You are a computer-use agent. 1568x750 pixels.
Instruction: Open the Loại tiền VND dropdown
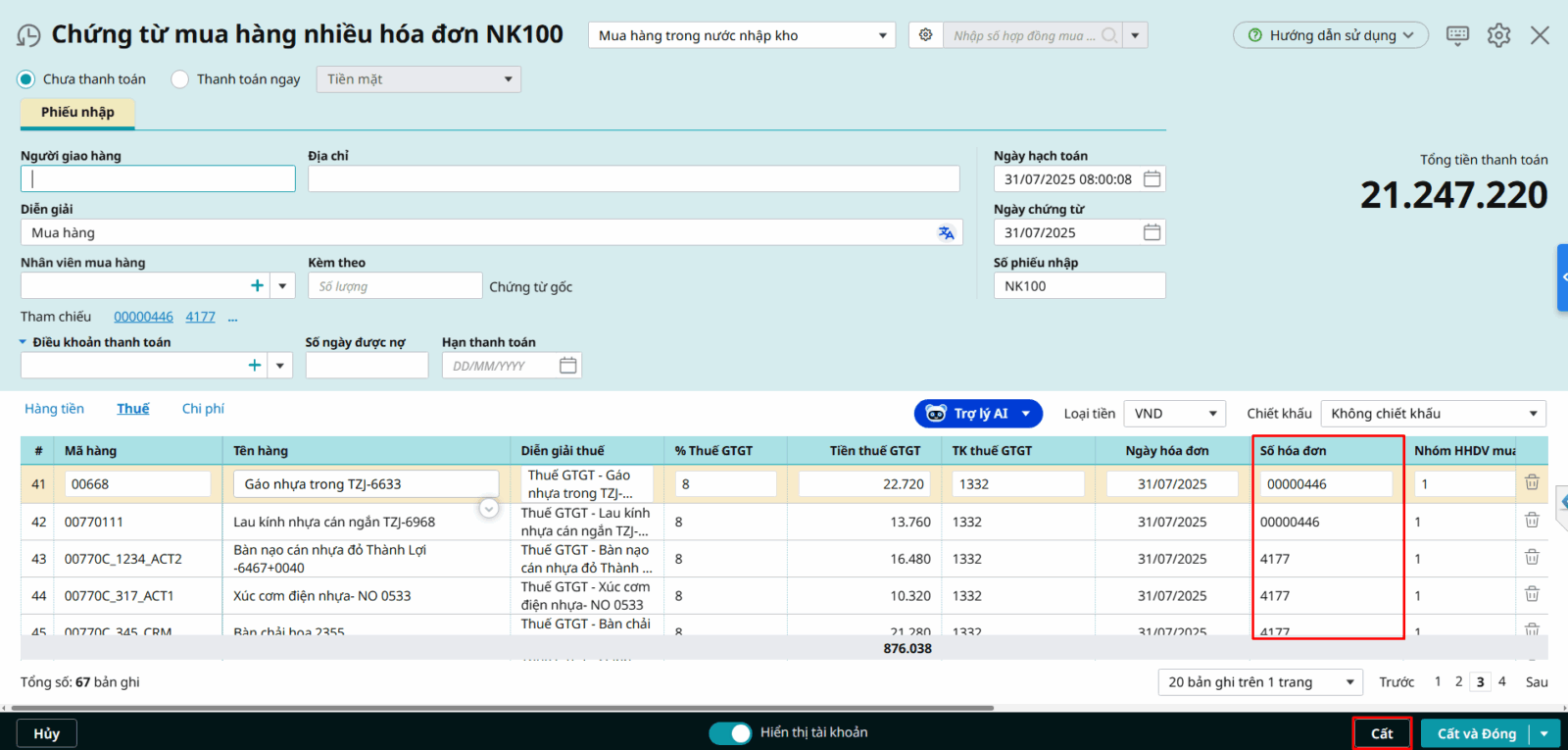(1174, 414)
